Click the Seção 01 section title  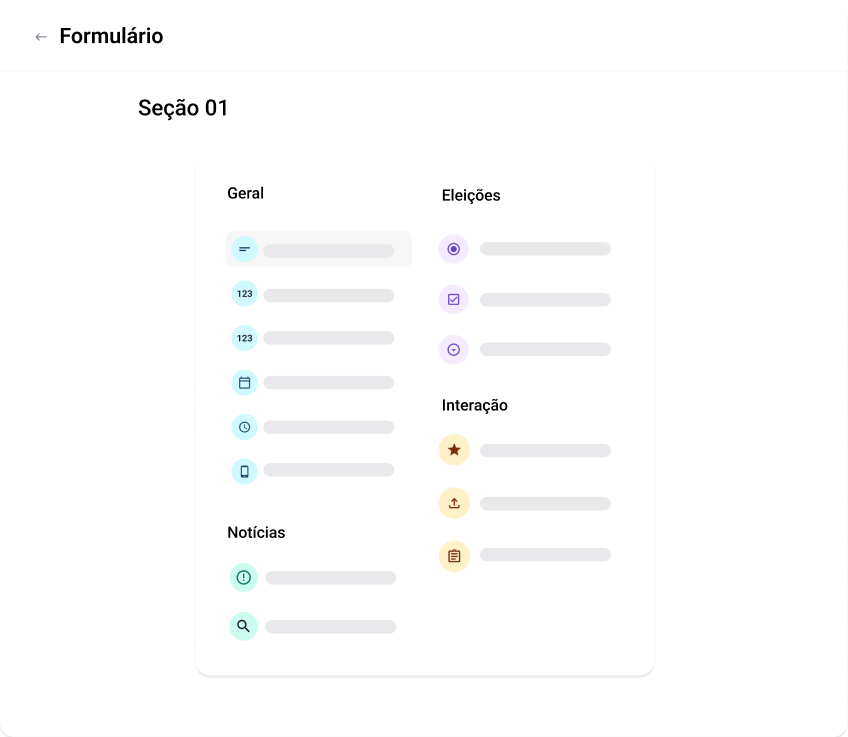(183, 108)
